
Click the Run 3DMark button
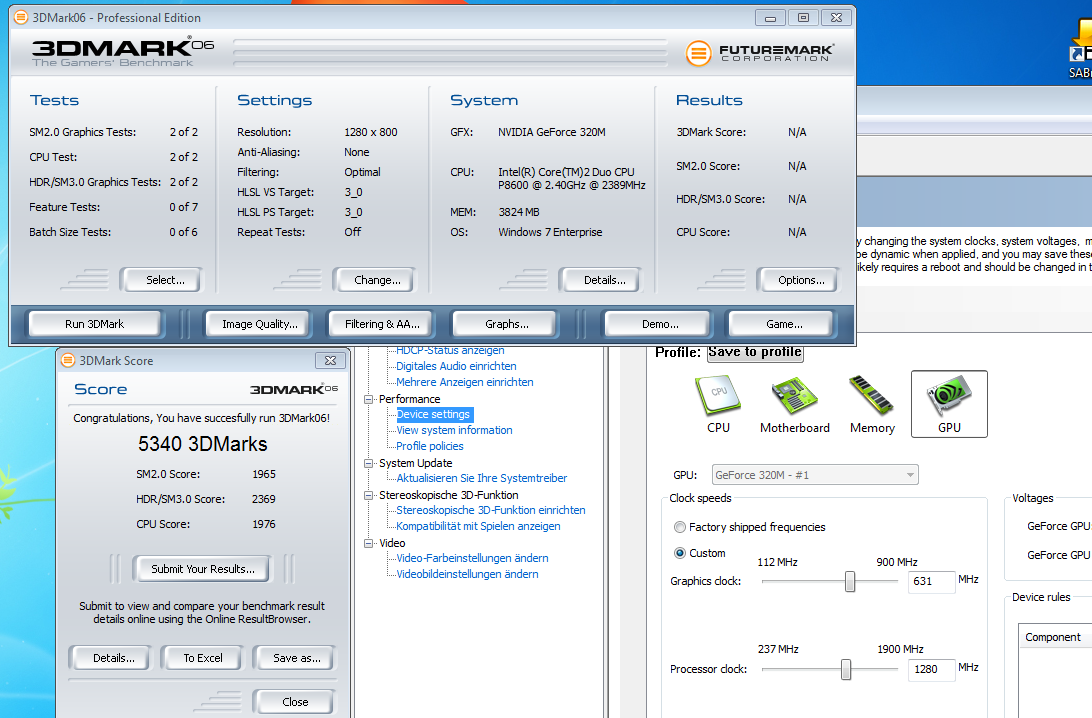94,324
